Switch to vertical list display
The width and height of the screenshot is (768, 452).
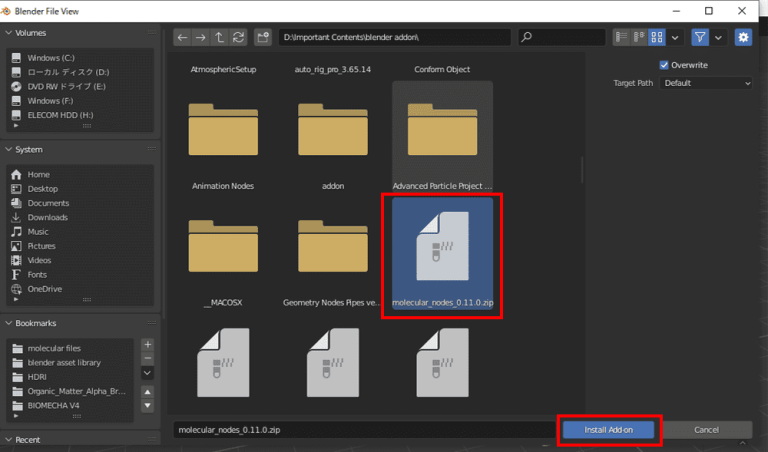click(622, 37)
